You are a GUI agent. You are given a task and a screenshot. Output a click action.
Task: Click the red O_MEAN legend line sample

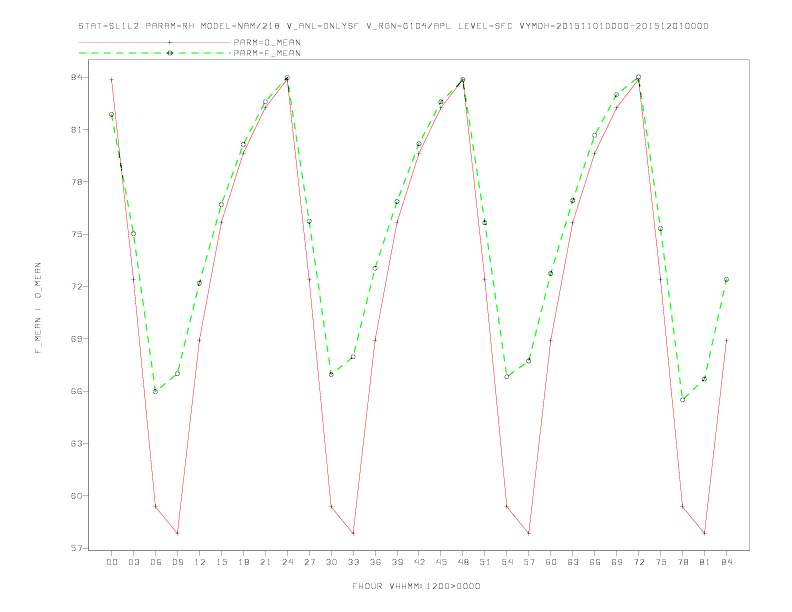pos(155,42)
